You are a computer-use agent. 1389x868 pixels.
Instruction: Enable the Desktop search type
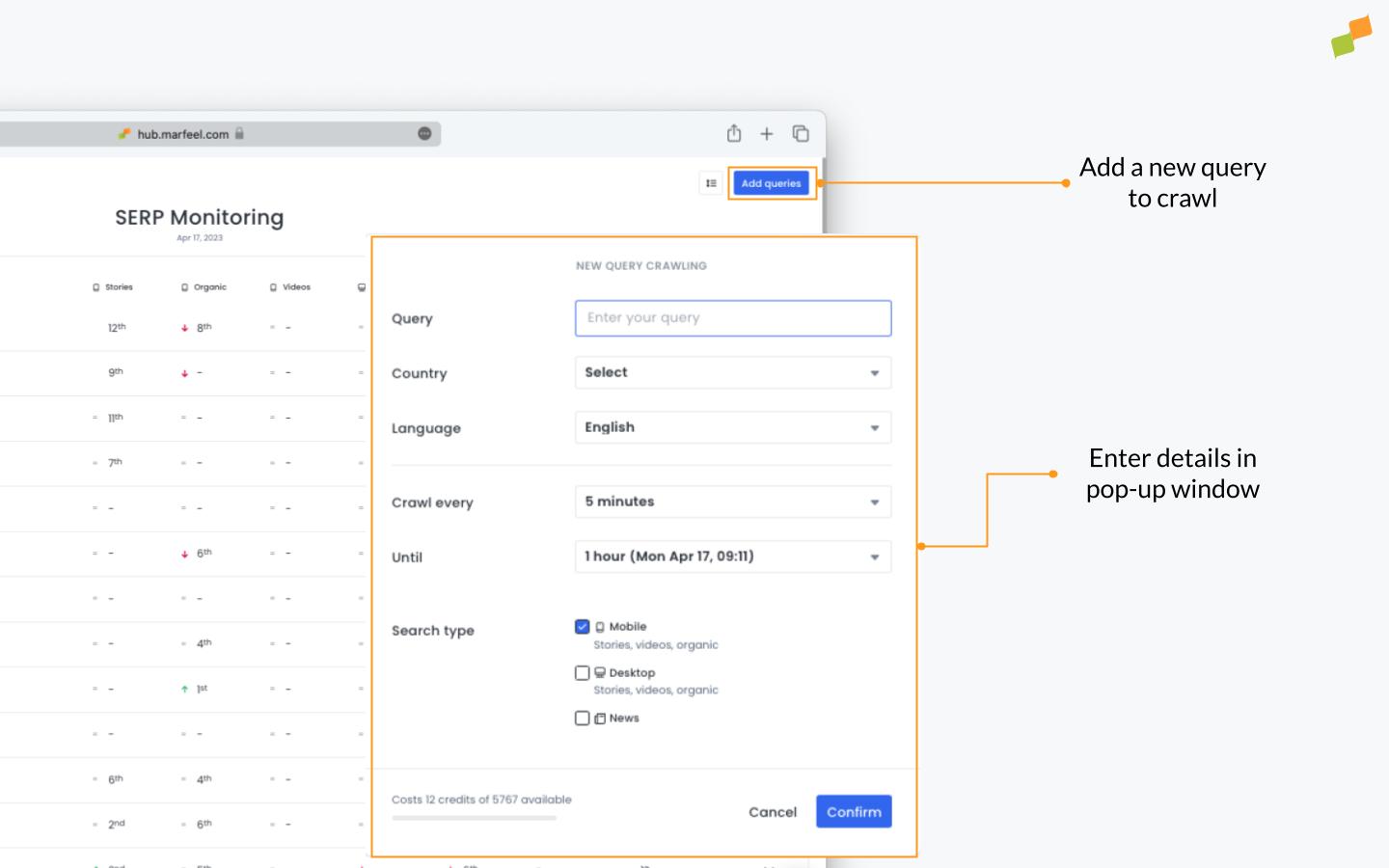coord(582,672)
